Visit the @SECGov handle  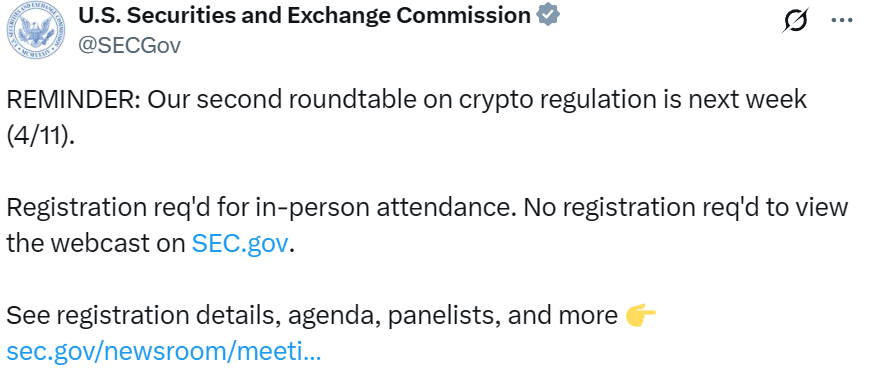click(x=129, y=46)
